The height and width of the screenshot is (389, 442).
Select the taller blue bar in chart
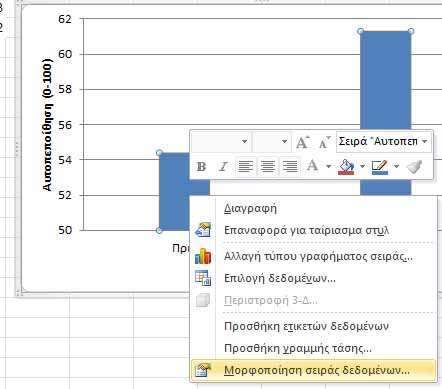coord(386,80)
